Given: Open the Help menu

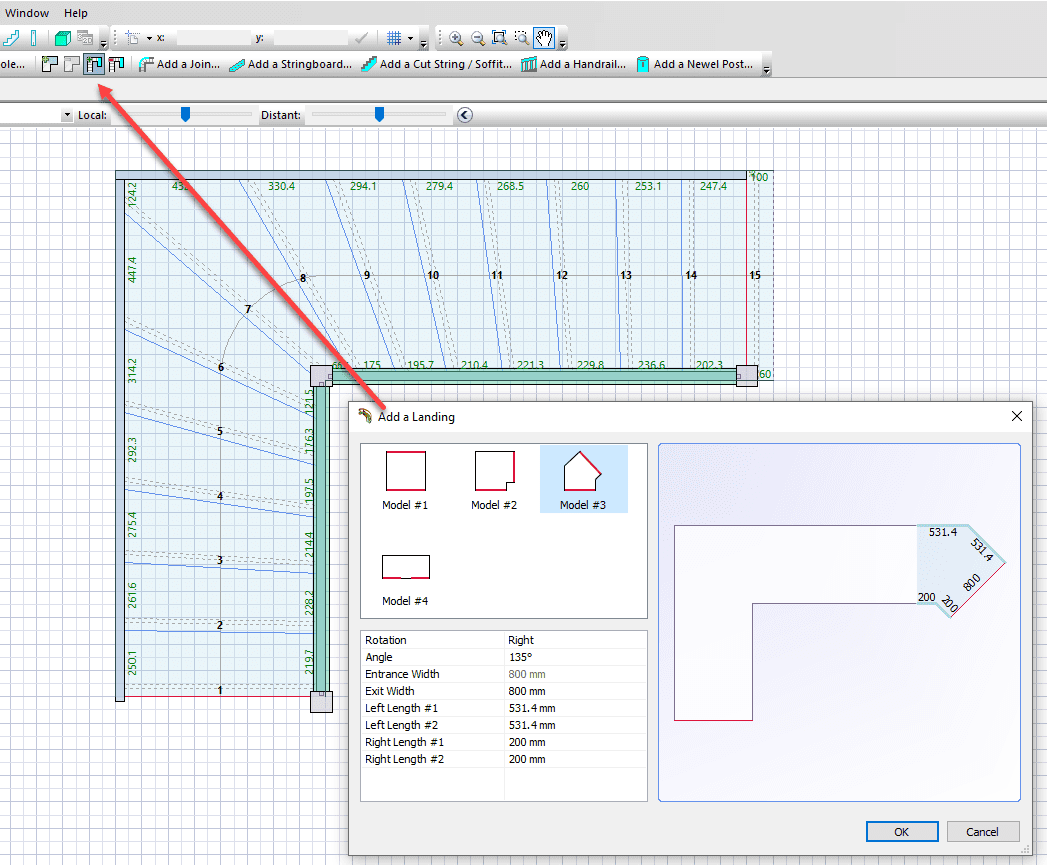Looking at the screenshot, I should (x=75, y=13).
